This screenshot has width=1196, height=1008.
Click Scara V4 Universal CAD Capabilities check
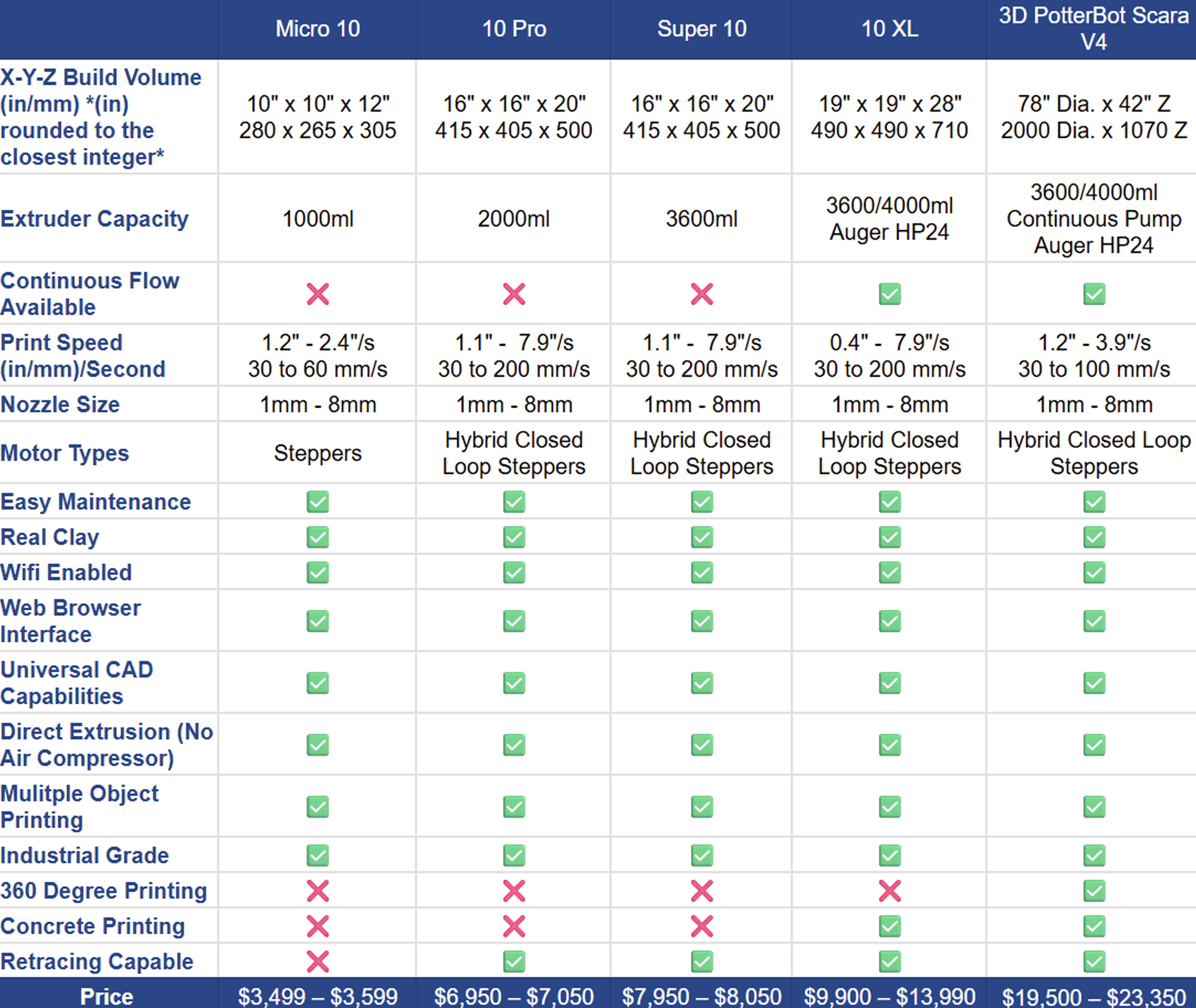pos(1094,683)
